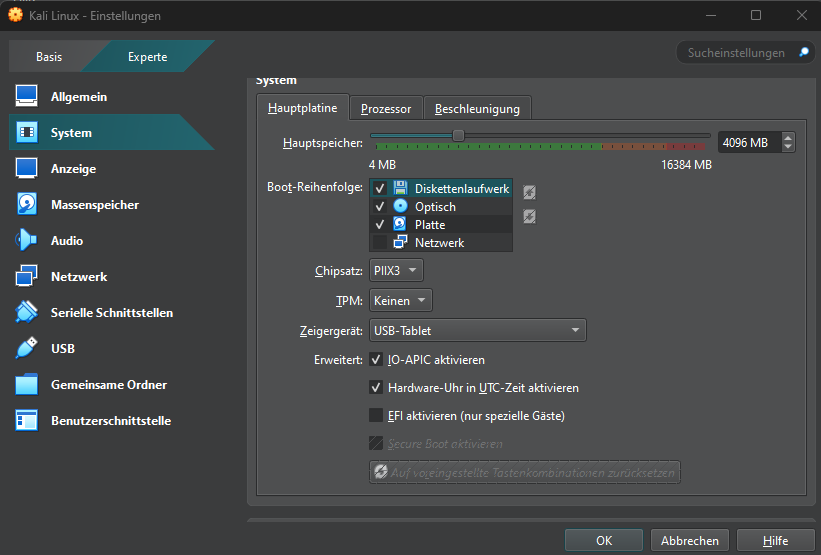Click the Abbrechen button
This screenshot has height=555, width=821.
[690, 540]
